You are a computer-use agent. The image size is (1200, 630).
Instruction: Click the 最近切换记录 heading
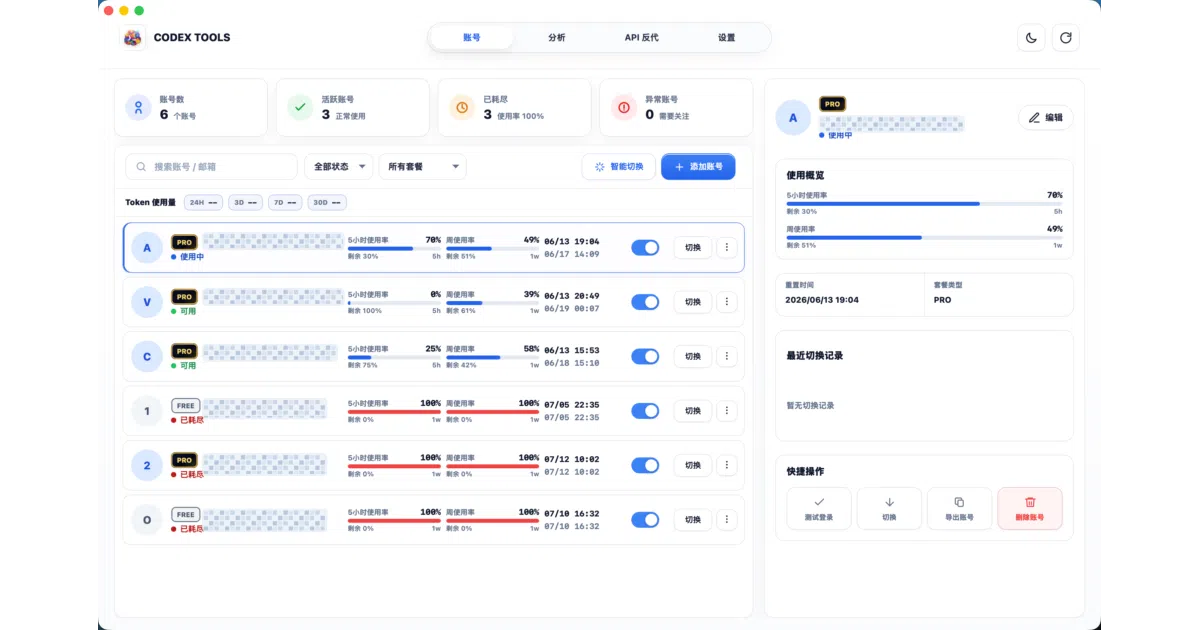tap(815, 355)
